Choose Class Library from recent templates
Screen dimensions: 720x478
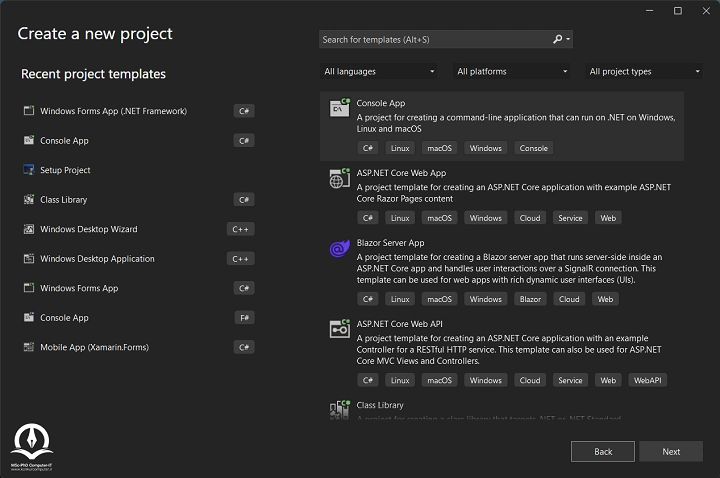pos(64,200)
